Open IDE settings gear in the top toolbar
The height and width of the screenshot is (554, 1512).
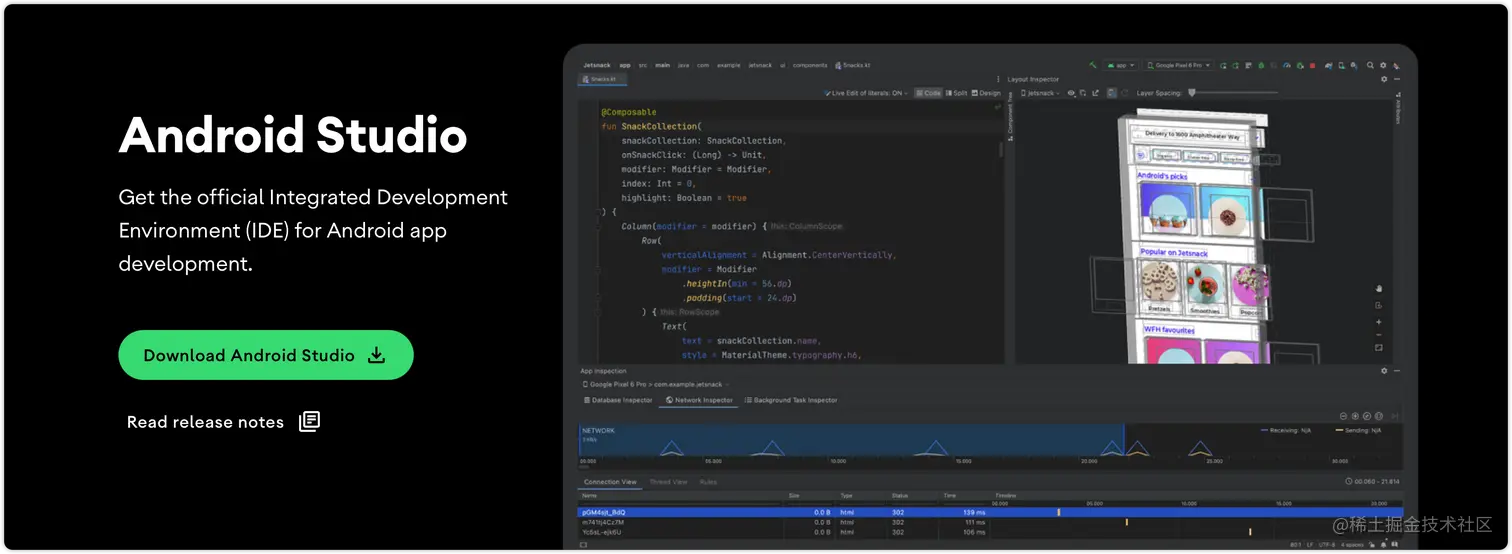click(1383, 65)
